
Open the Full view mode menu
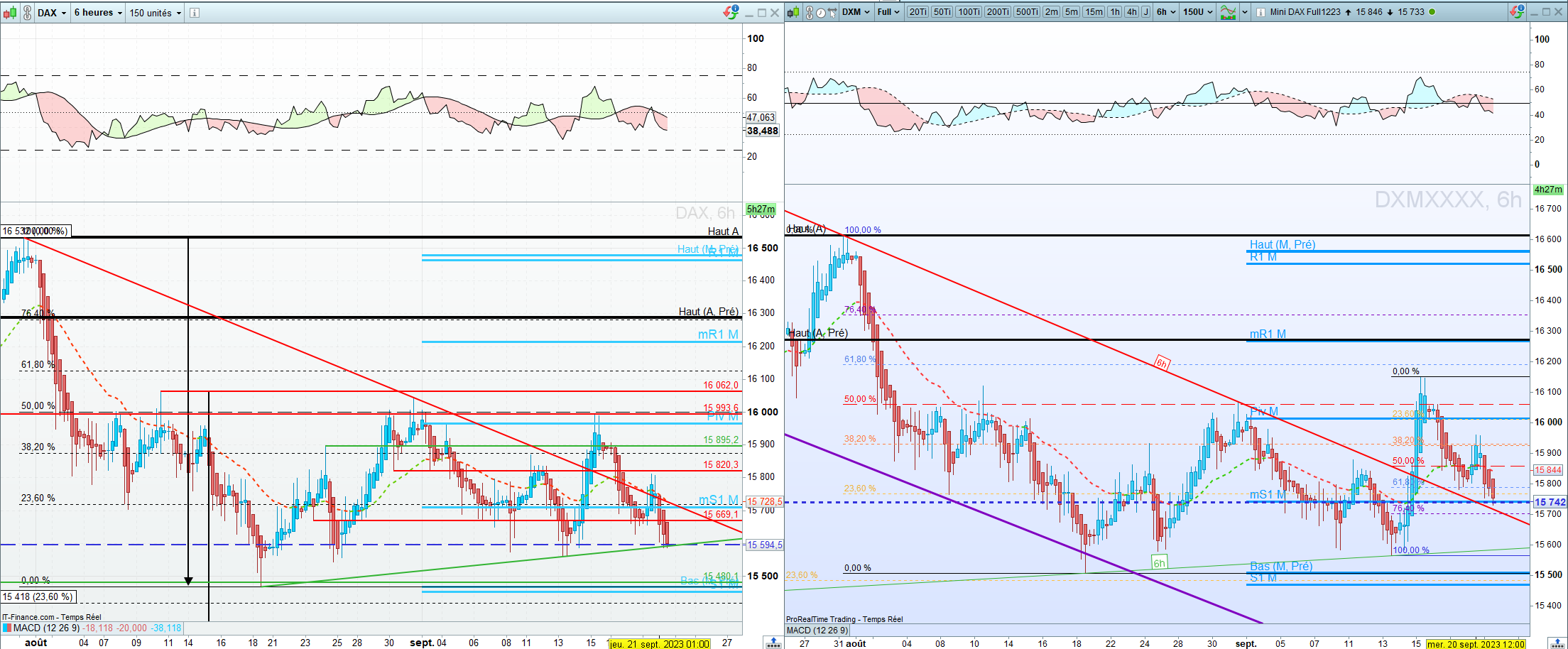point(888,12)
